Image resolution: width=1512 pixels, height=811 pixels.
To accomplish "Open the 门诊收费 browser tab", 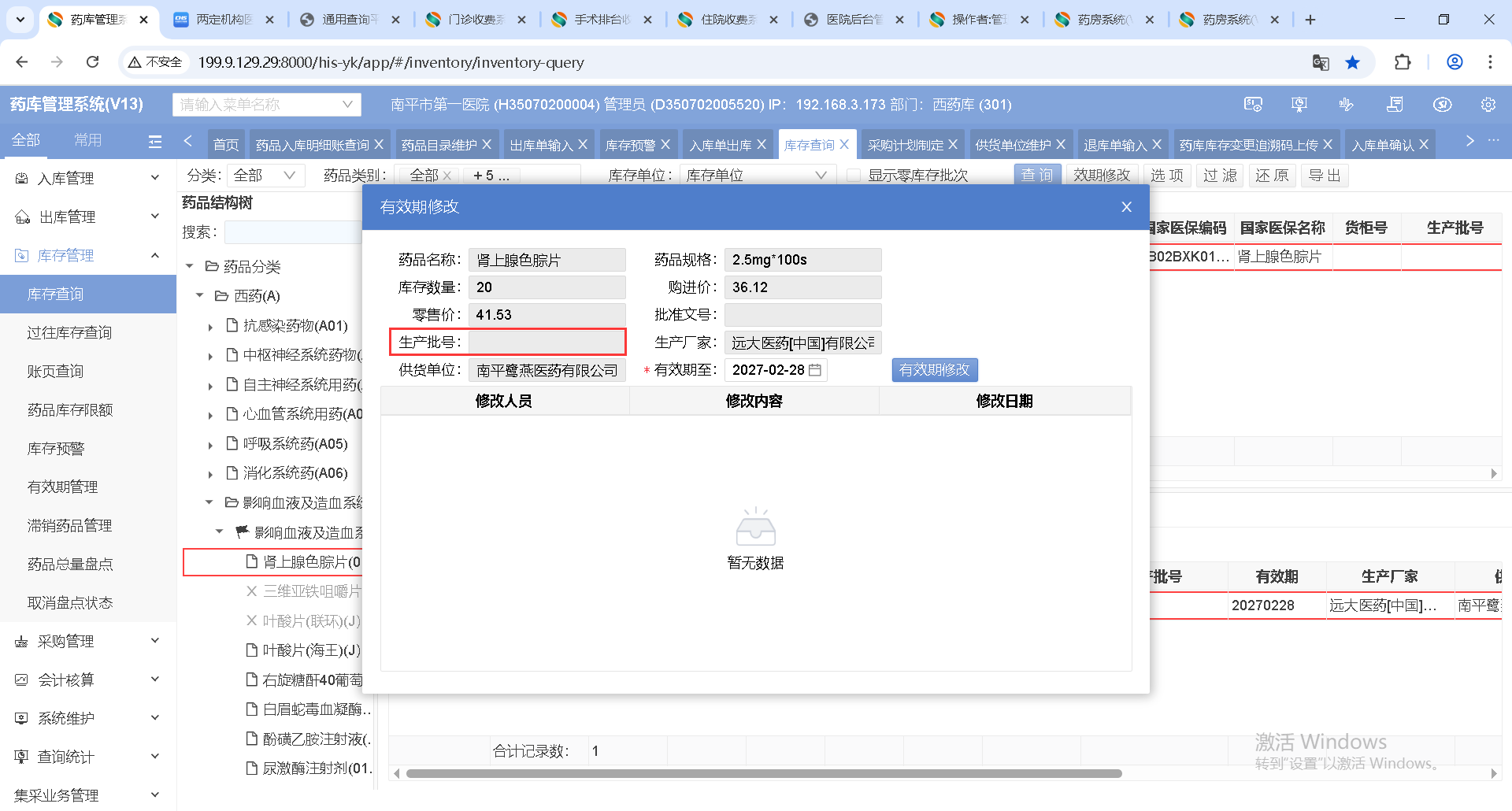I will tap(475, 20).
